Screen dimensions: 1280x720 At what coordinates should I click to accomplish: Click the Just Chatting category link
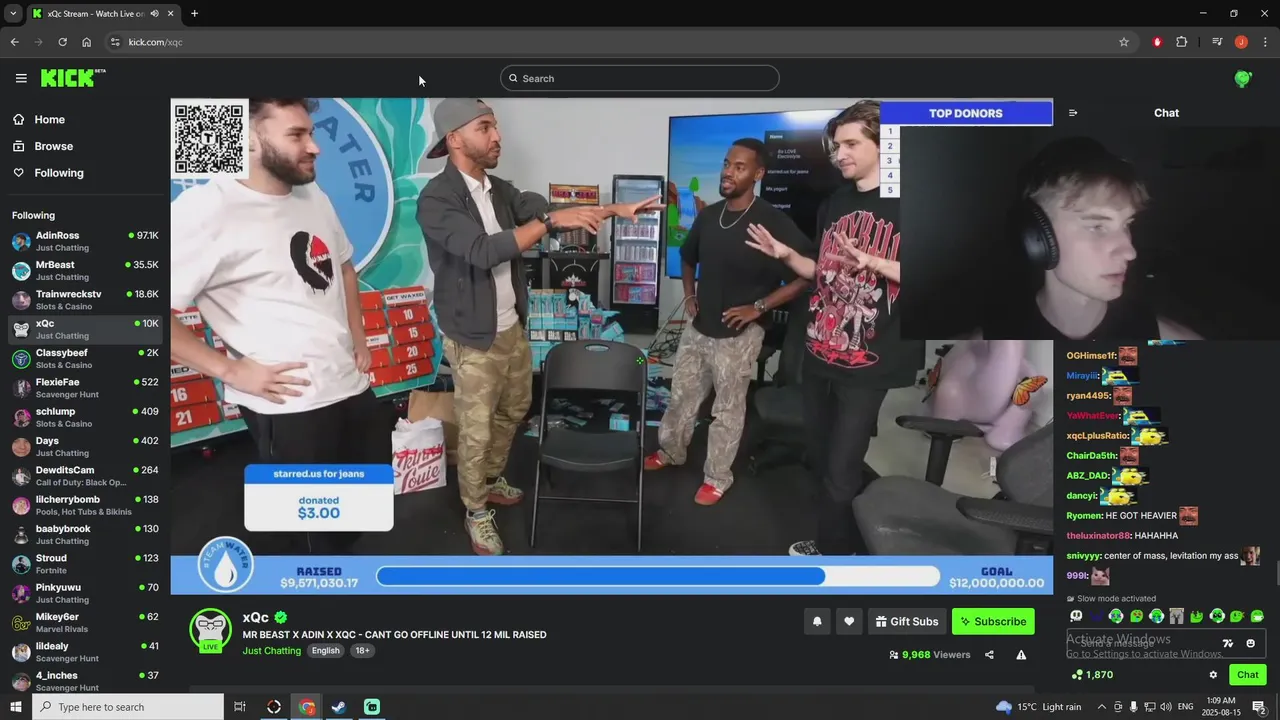pyautogui.click(x=271, y=651)
